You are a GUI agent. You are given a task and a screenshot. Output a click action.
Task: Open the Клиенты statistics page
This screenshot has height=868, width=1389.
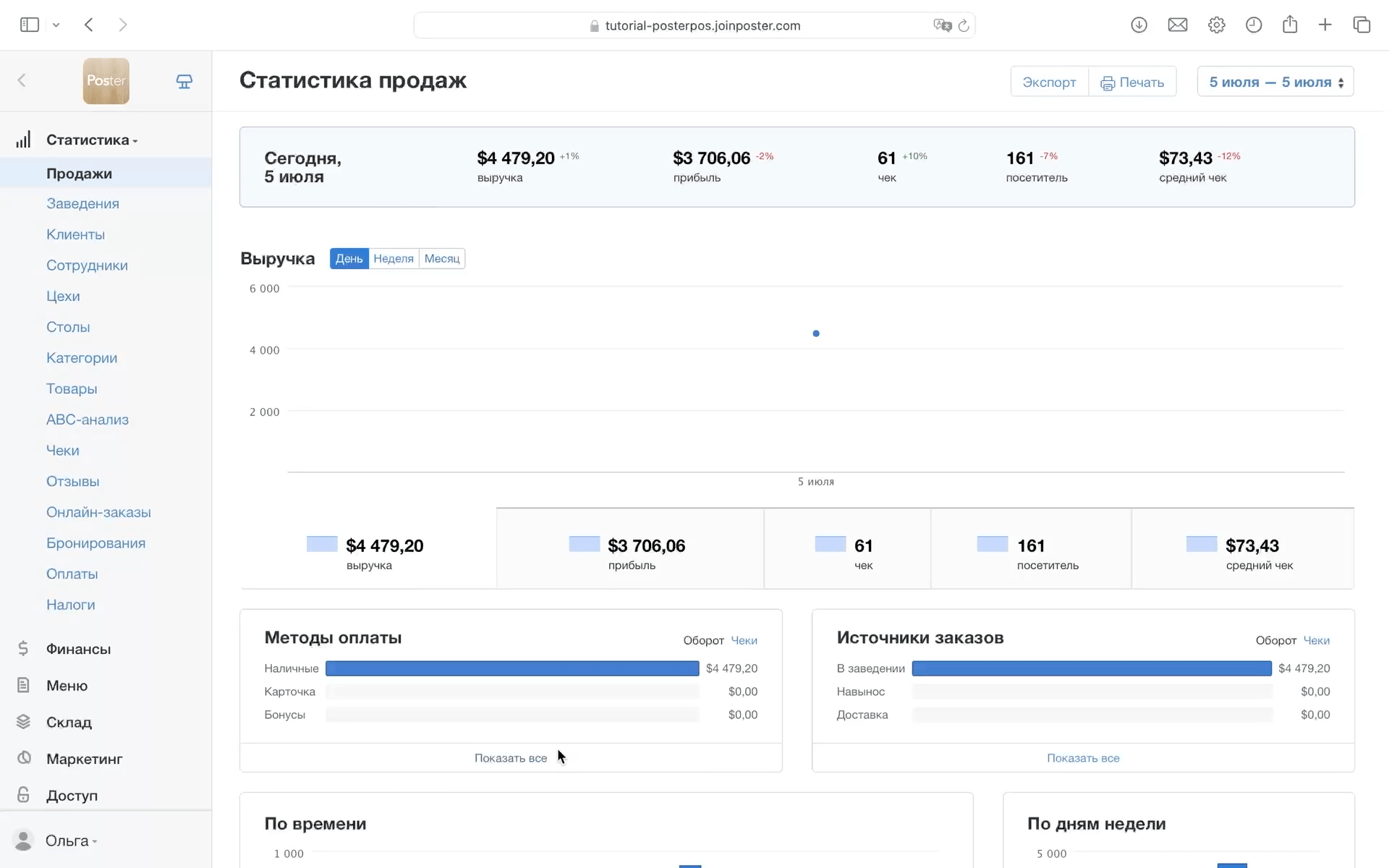point(75,234)
